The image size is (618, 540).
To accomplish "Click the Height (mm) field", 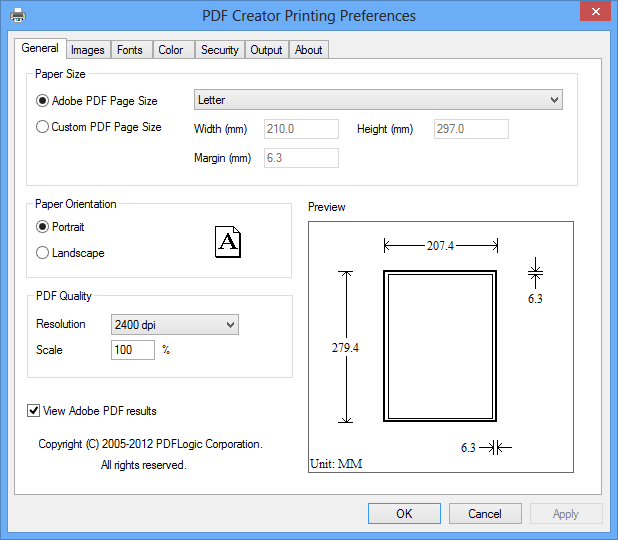I will click(471, 129).
